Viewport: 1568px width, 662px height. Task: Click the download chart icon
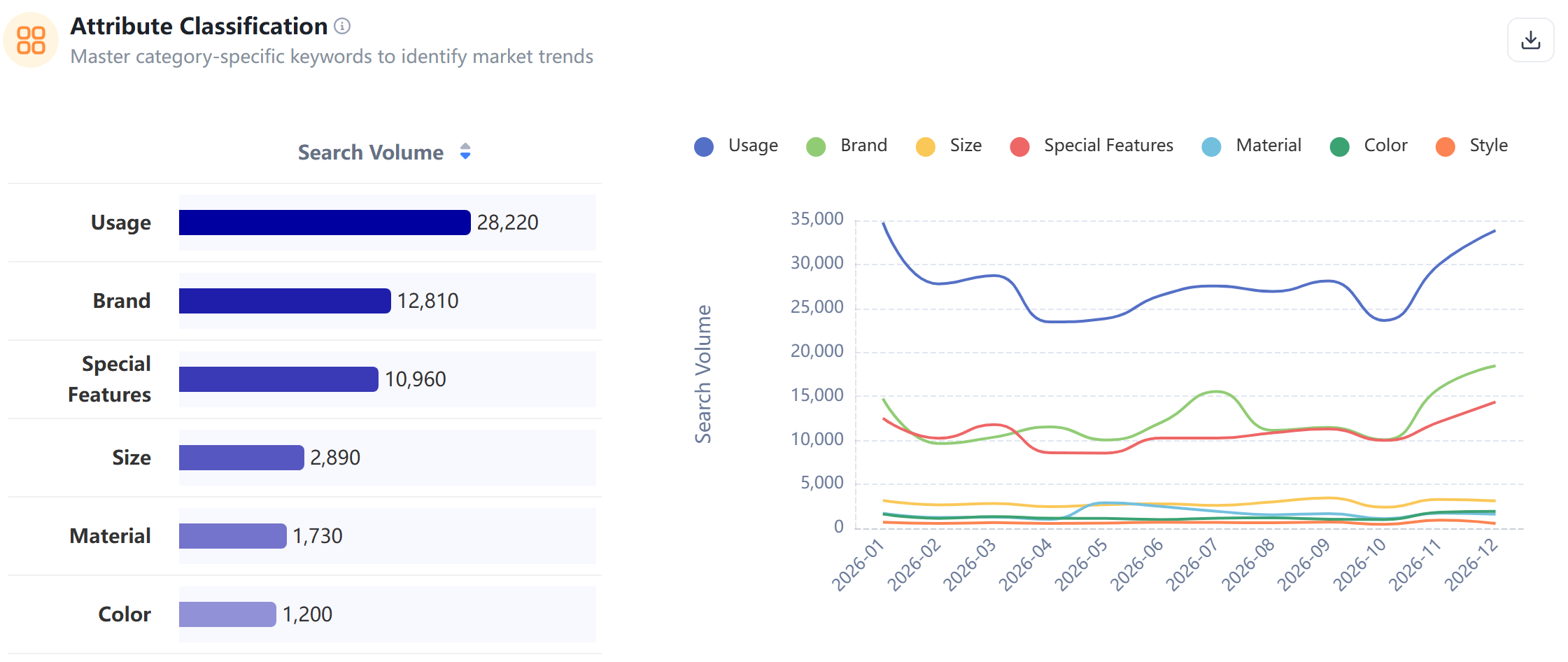pyautogui.click(x=1530, y=41)
